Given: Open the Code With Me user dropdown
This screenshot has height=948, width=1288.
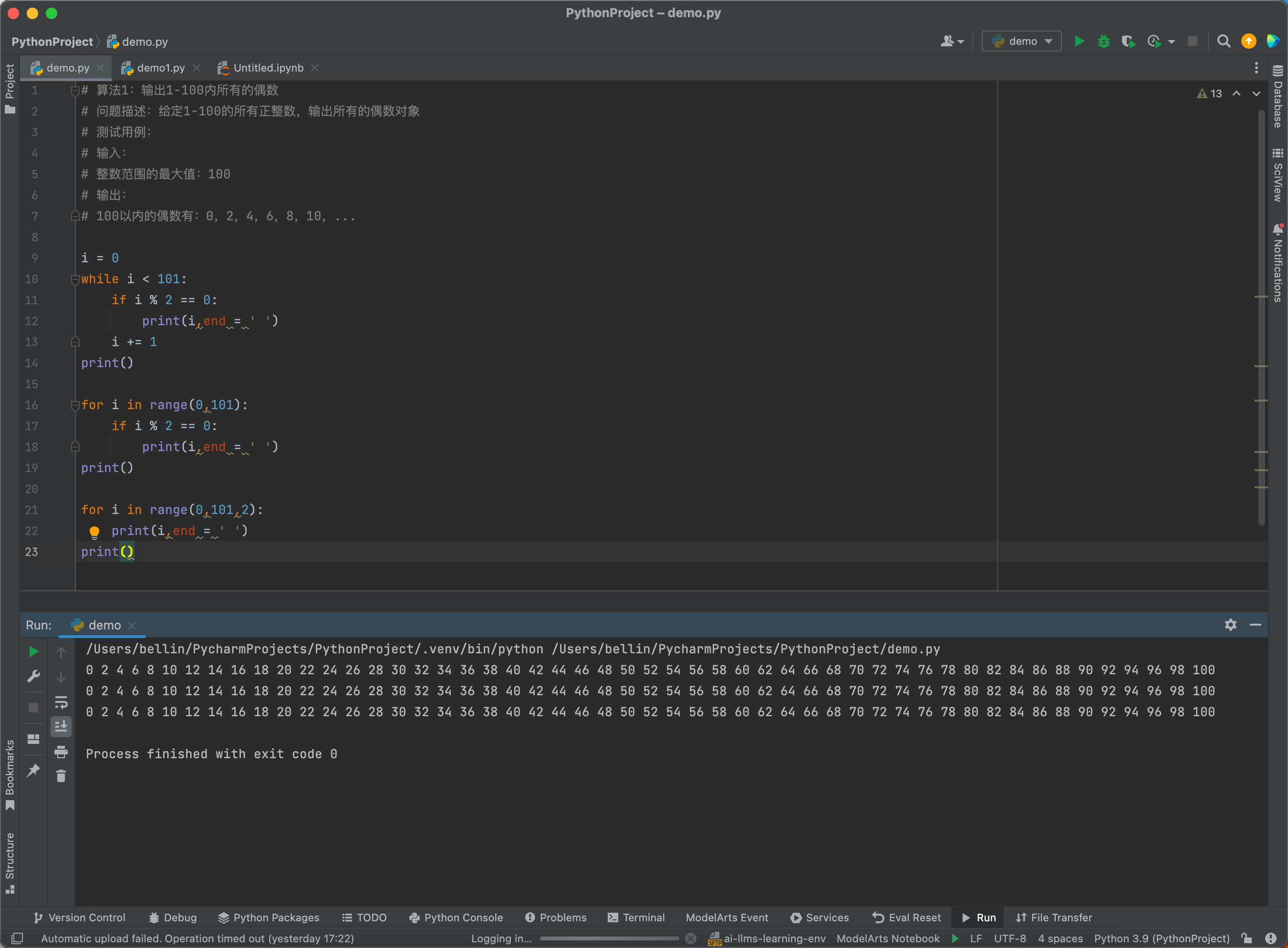Looking at the screenshot, I should click(952, 41).
